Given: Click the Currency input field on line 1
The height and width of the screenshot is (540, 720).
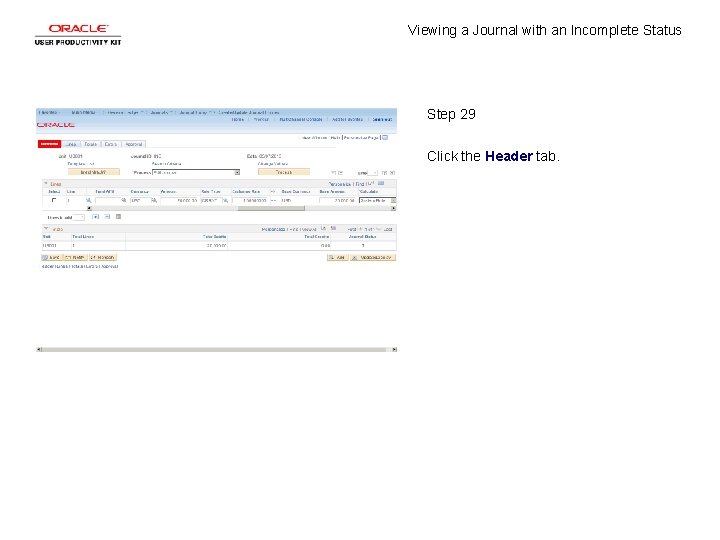Looking at the screenshot, I should (x=141, y=201).
